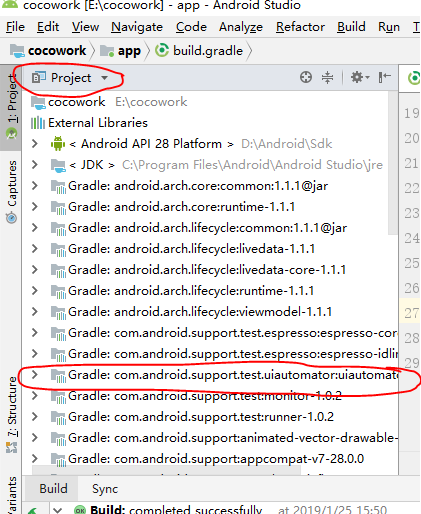The height and width of the screenshot is (514, 421).
Task: Expand android.arch.lifecycle:runtime-1.1.1 node
Action: (34, 291)
